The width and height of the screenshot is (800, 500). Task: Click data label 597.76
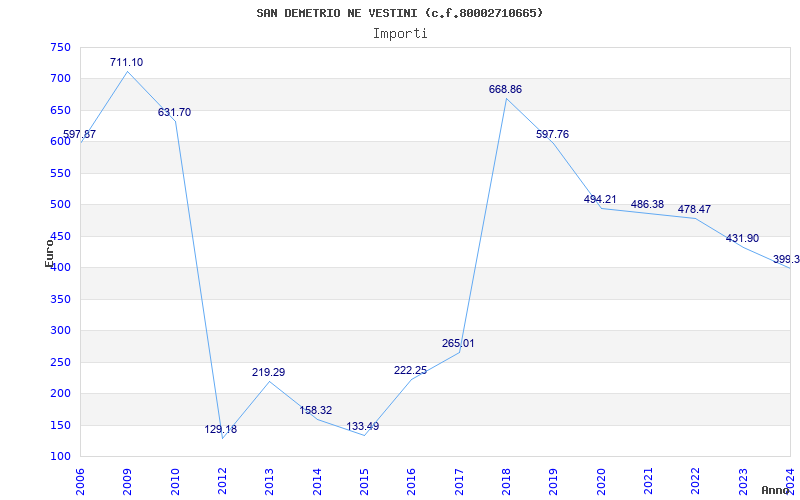tap(553, 134)
